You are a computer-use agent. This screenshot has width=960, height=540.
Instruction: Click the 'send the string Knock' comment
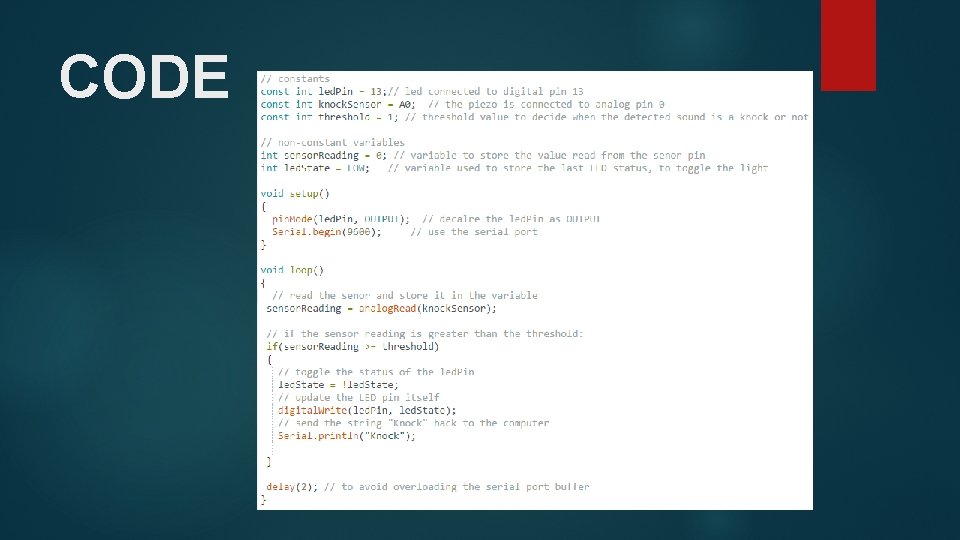pos(413,423)
